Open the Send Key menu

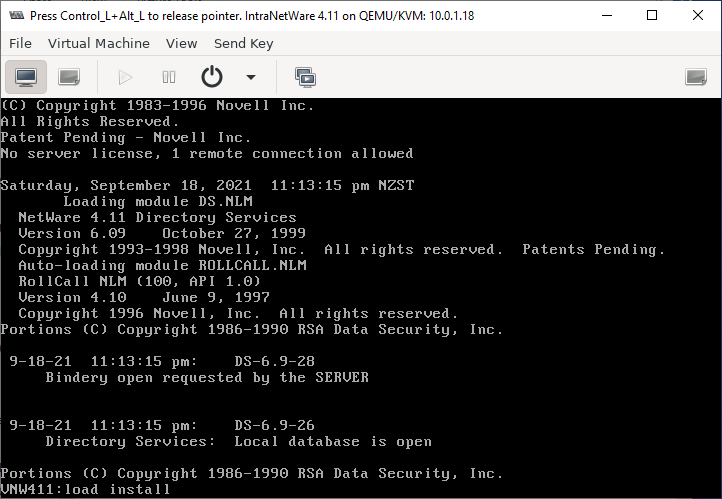pos(244,43)
